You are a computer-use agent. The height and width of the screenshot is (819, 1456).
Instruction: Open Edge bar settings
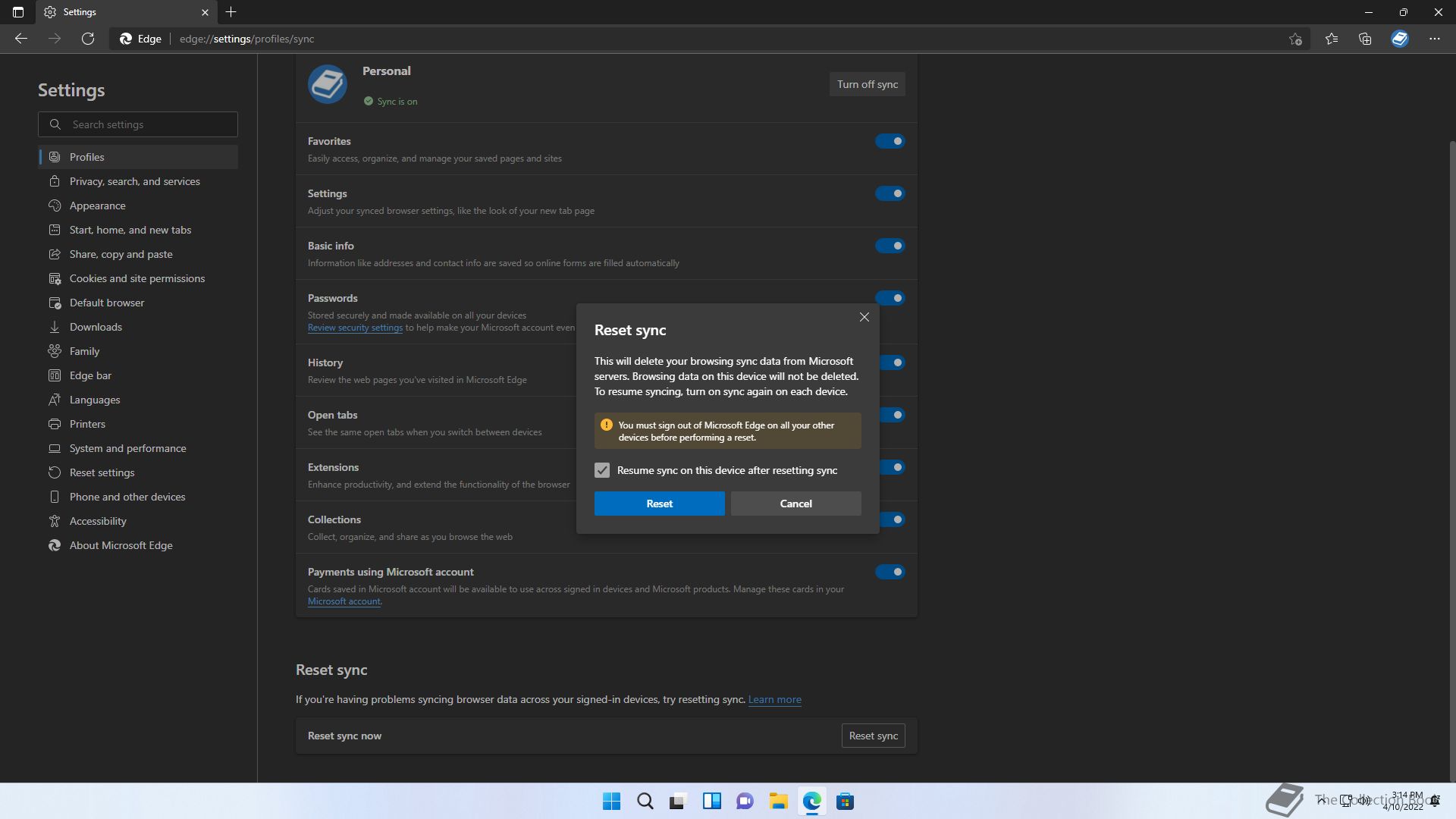[x=138, y=375]
